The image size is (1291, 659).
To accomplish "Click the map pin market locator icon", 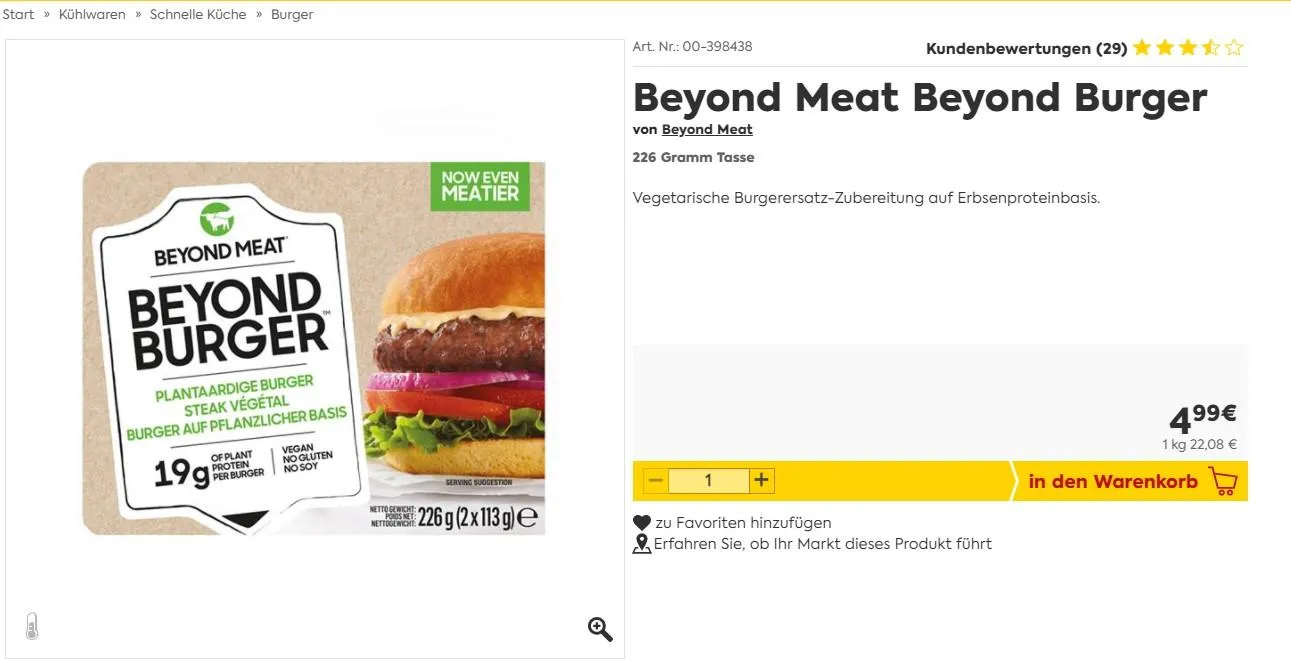I will [642, 544].
